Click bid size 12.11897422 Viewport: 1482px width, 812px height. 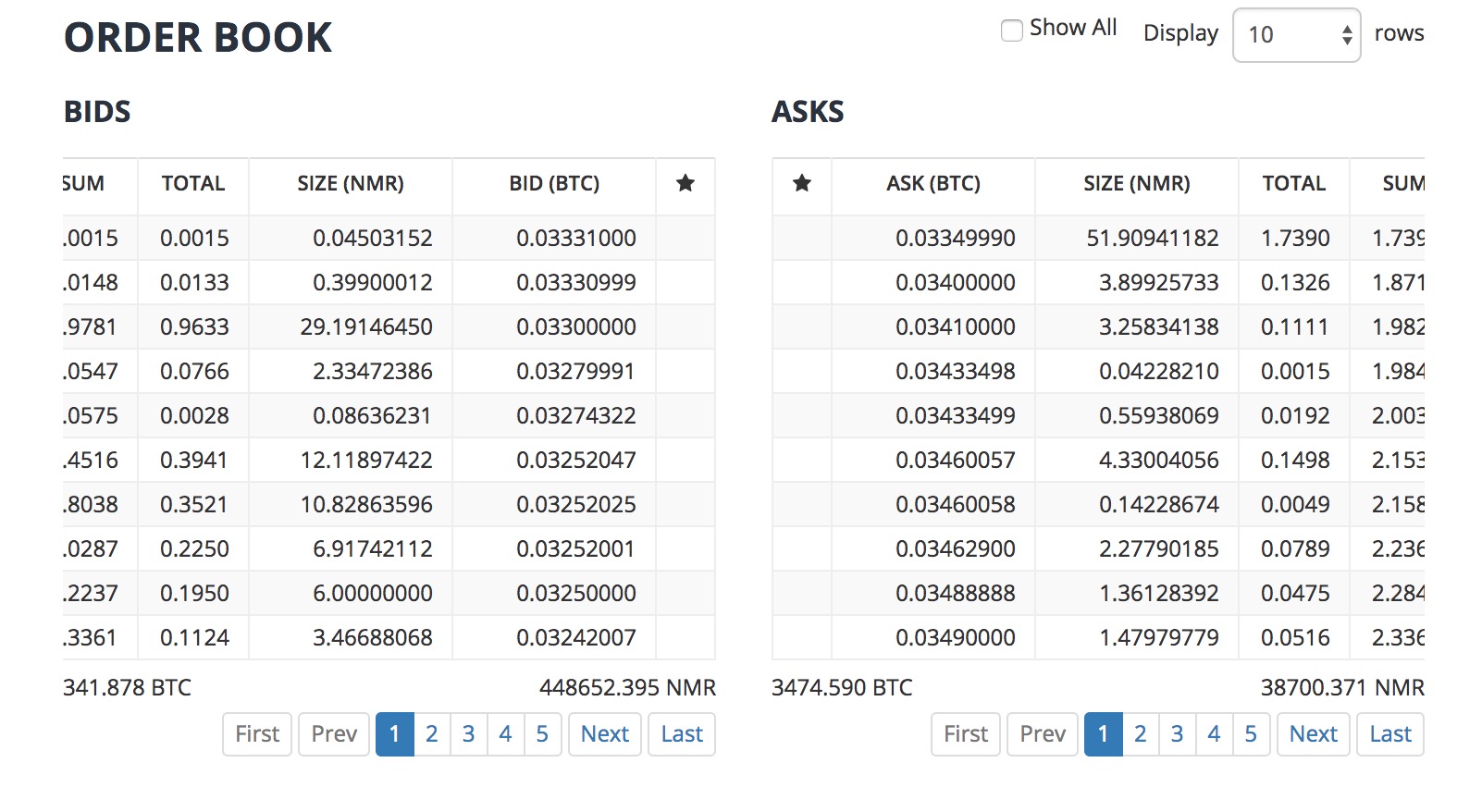[x=366, y=461]
